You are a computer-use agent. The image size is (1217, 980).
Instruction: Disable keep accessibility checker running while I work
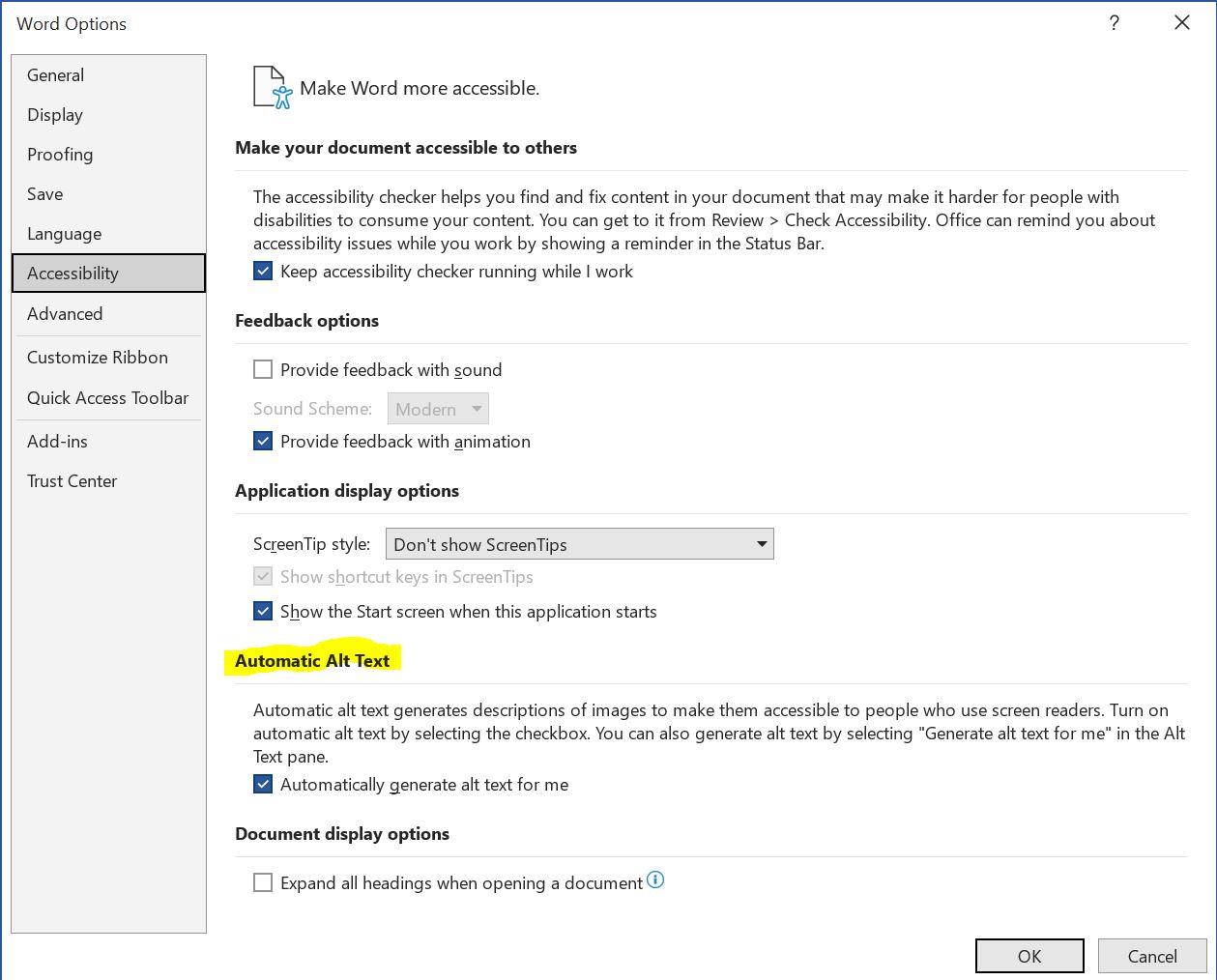click(x=263, y=272)
